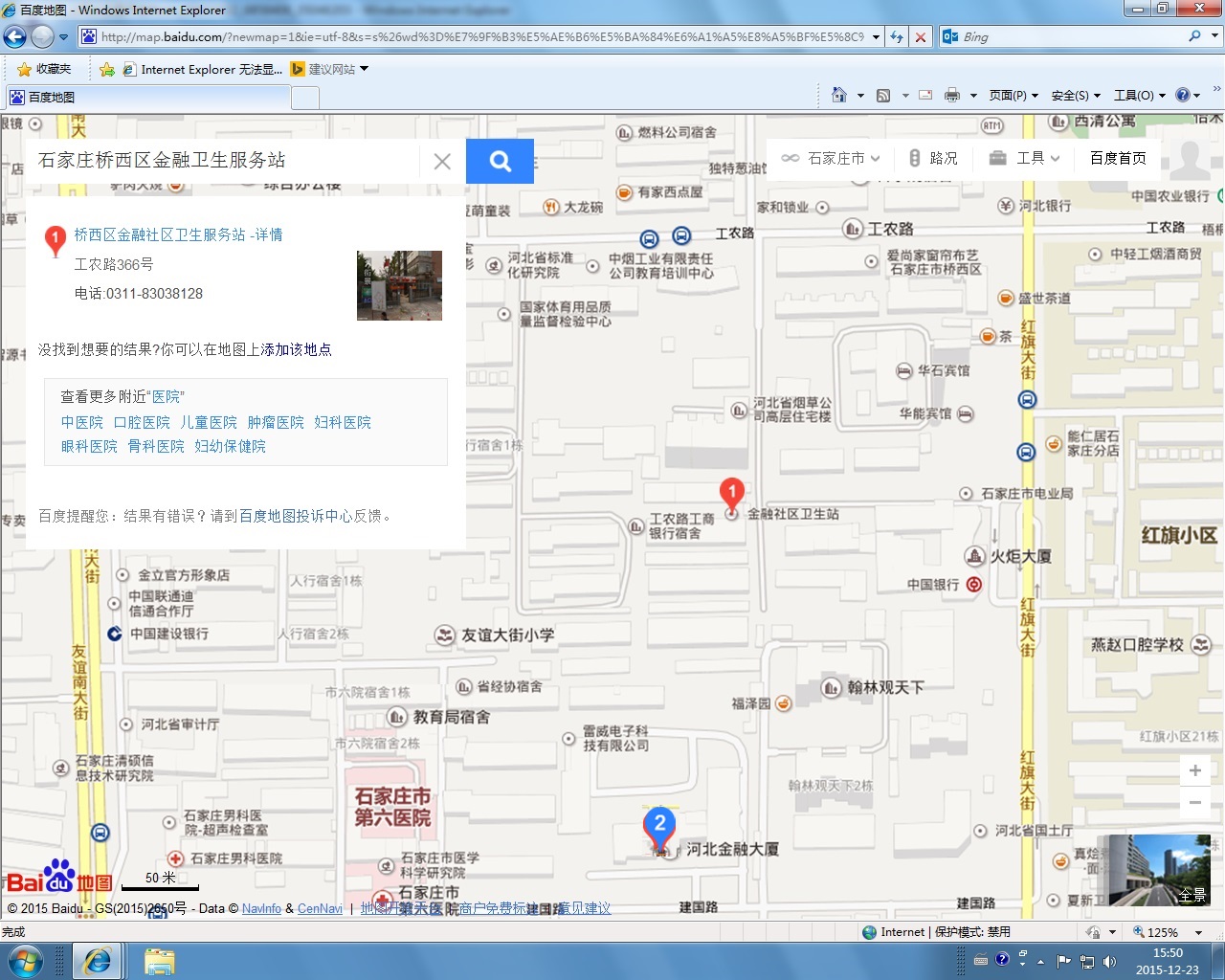Click the IE stop loading button
The height and width of the screenshot is (980, 1225).
(x=921, y=36)
